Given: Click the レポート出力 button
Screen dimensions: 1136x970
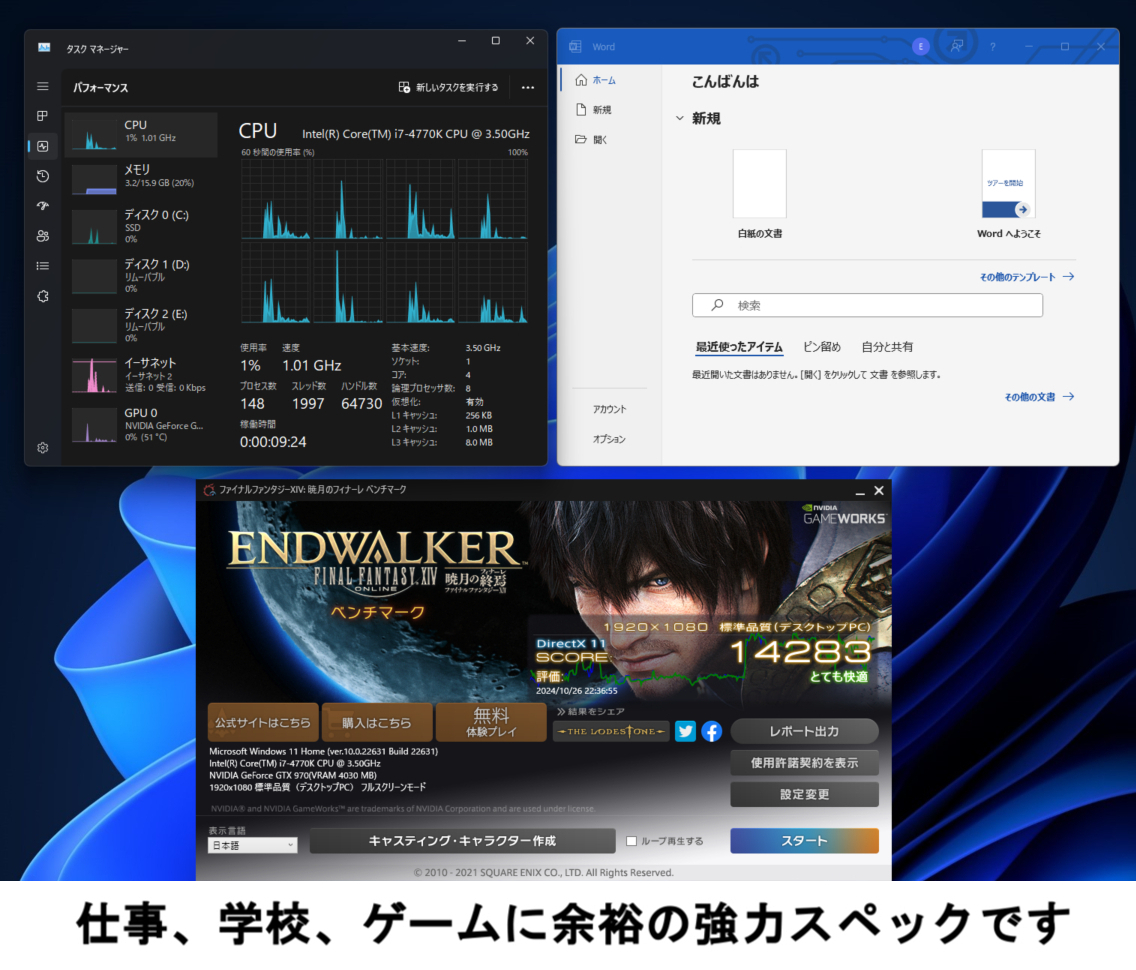Looking at the screenshot, I should coord(804,732).
